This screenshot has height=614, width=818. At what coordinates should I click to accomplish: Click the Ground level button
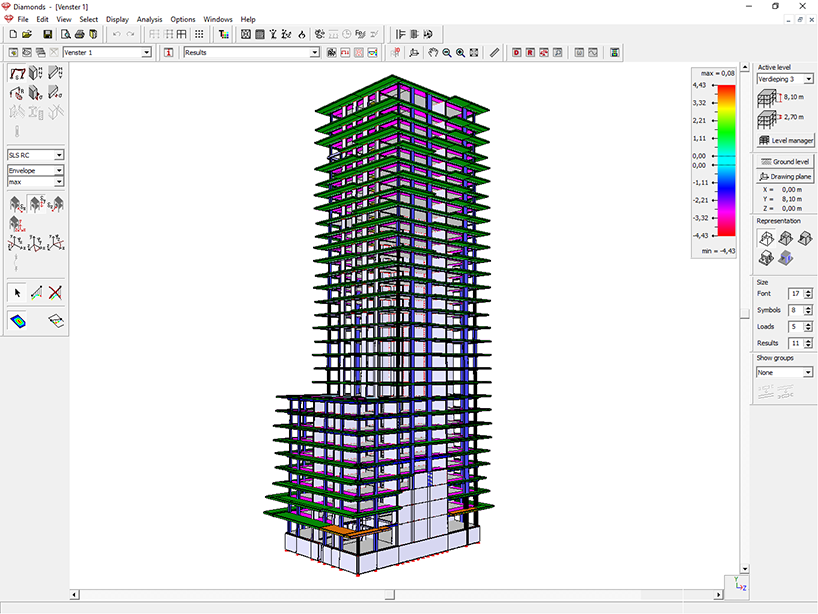784,161
